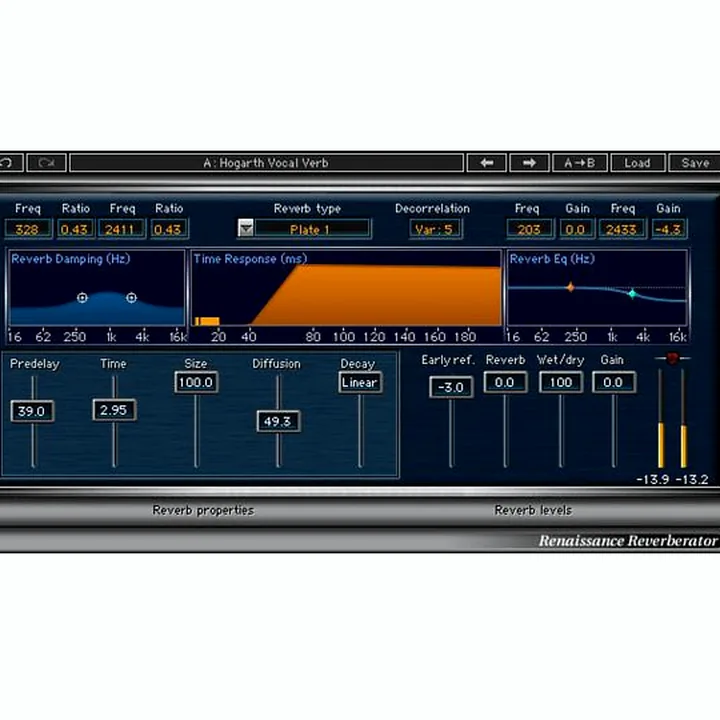Click the Predelay label
The width and height of the screenshot is (720, 720).
(34, 364)
